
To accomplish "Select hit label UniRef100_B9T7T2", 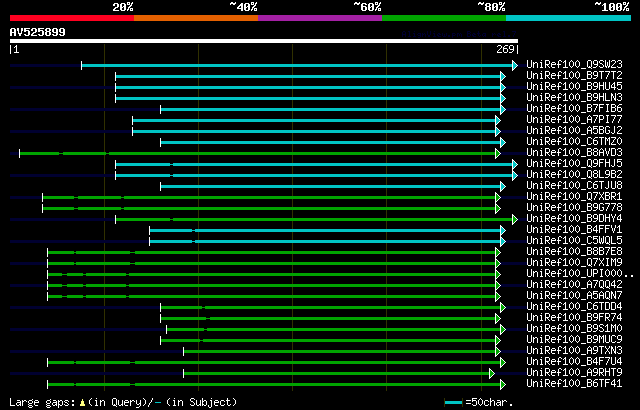I will (574, 75).
